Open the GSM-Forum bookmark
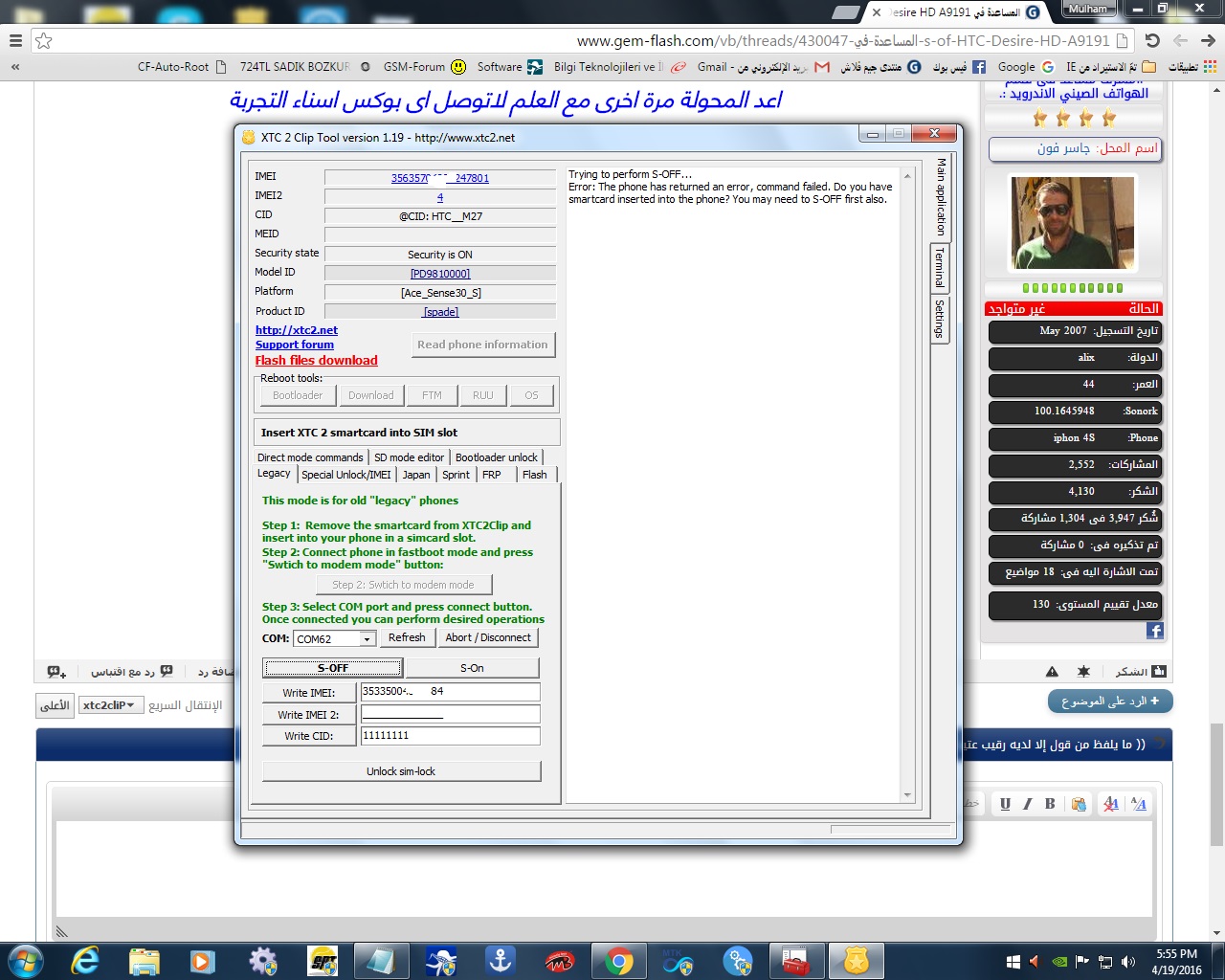 (425, 67)
